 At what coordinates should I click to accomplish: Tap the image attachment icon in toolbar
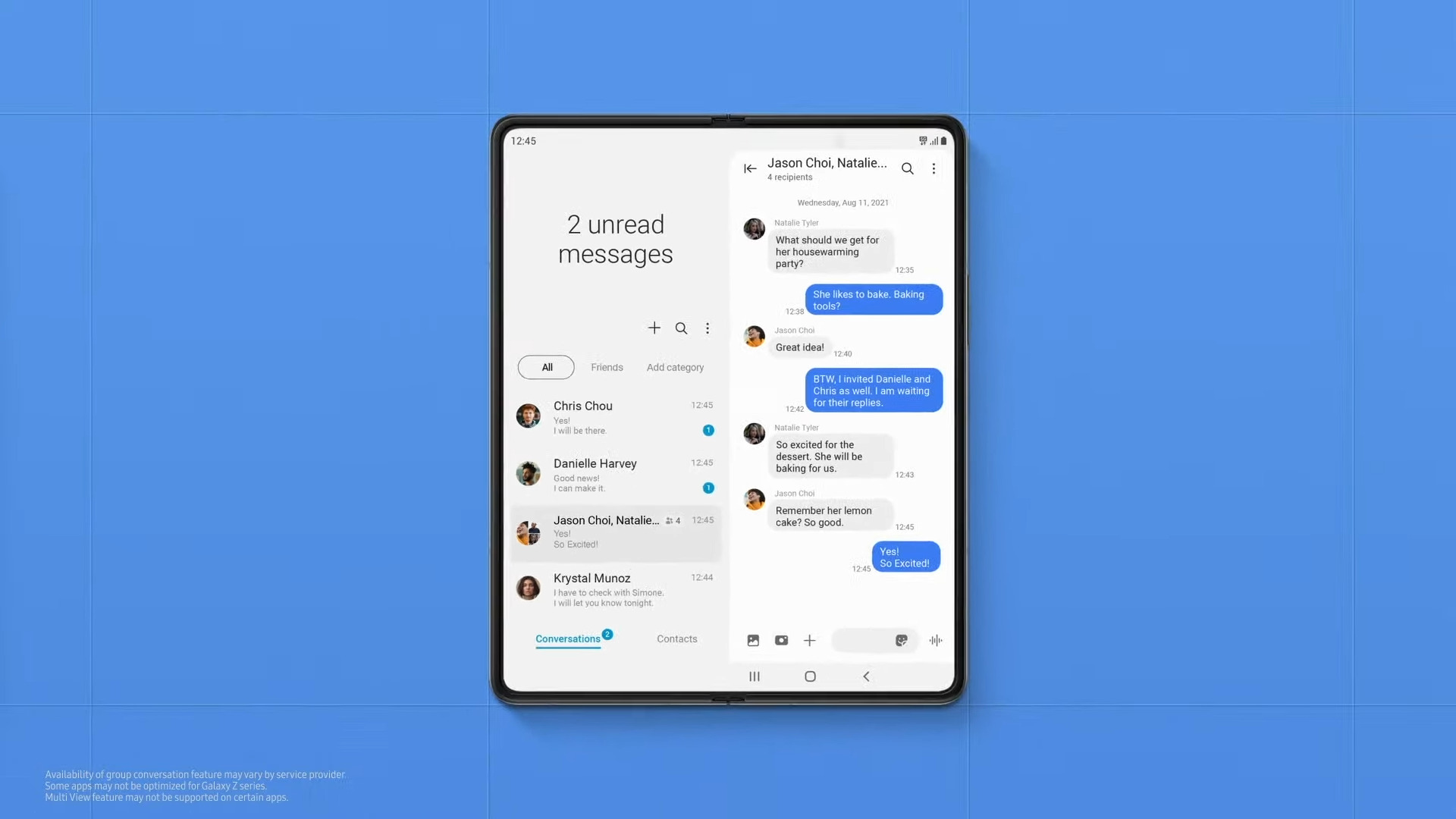(x=753, y=640)
